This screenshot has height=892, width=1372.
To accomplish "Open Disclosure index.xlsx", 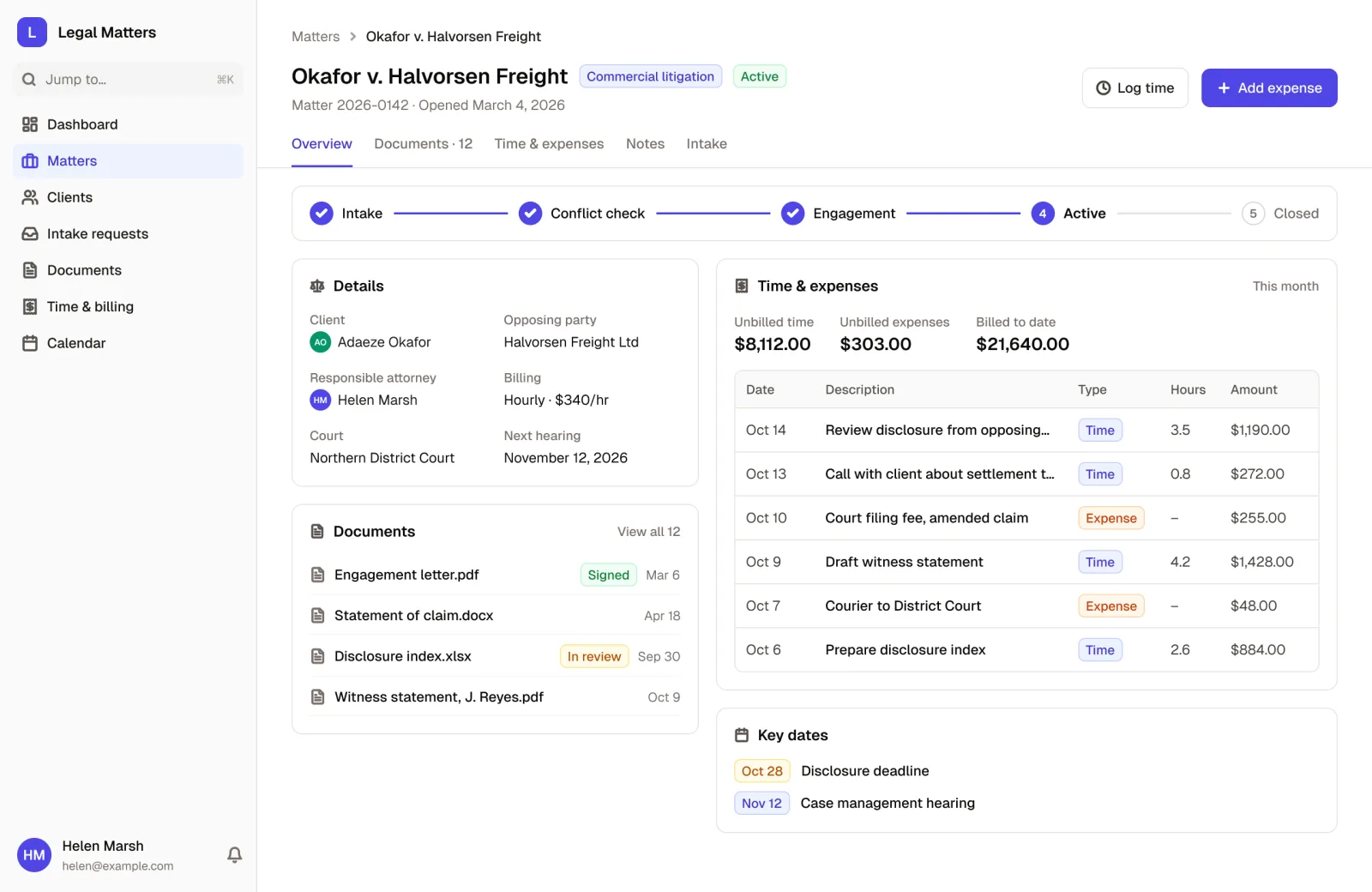I will pos(403,656).
